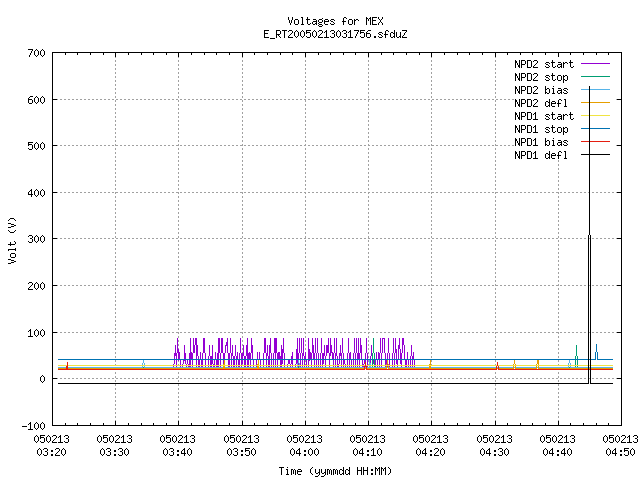
Task: Select the file name E_RT20050213031756.sfduZ
Action: tap(335, 34)
